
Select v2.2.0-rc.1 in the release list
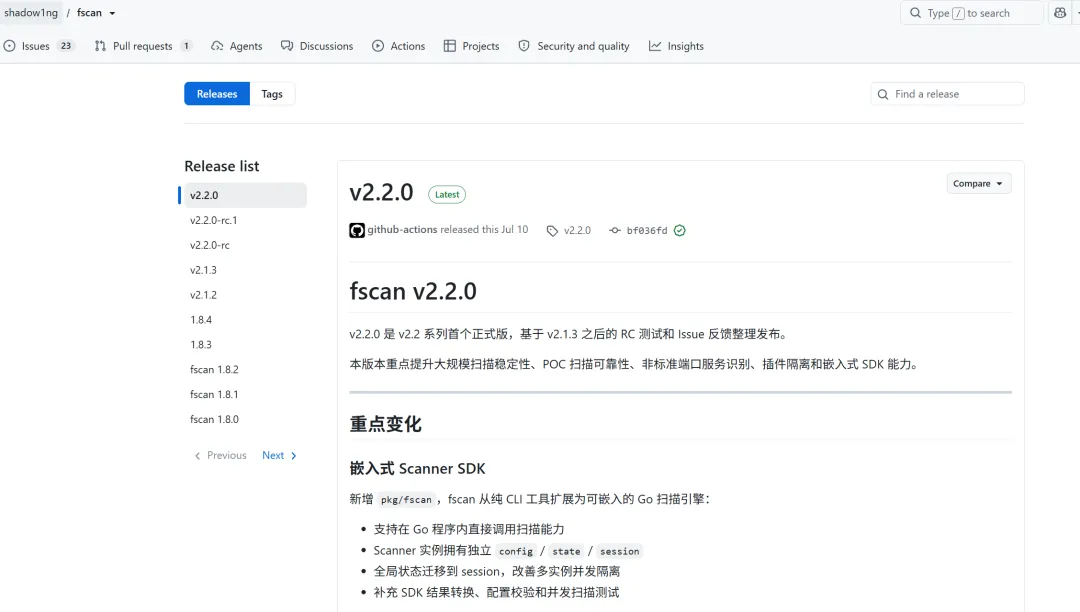214,220
